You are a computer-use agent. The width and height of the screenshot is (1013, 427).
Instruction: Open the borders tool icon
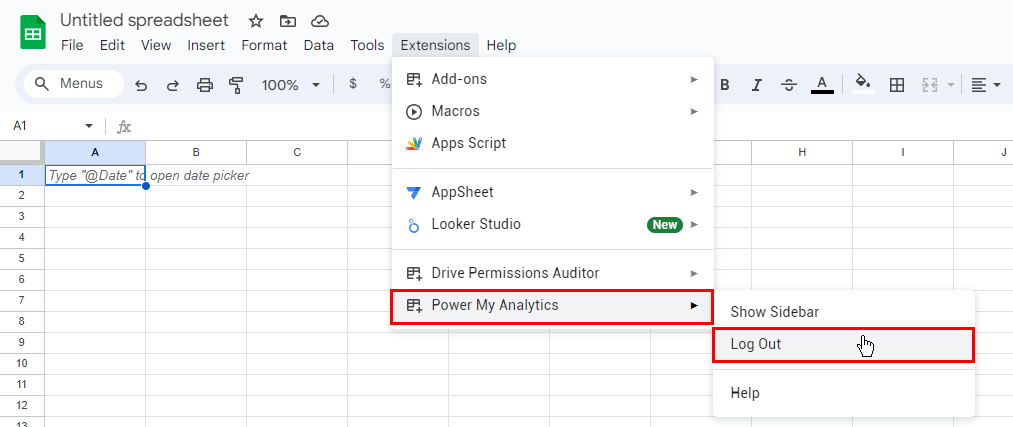click(897, 85)
